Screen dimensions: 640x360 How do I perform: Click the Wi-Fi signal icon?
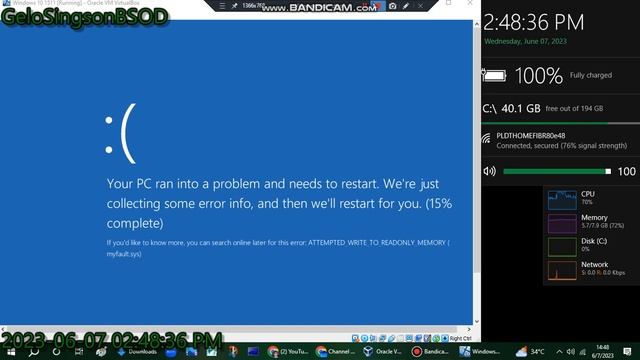(x=486, y=138)
